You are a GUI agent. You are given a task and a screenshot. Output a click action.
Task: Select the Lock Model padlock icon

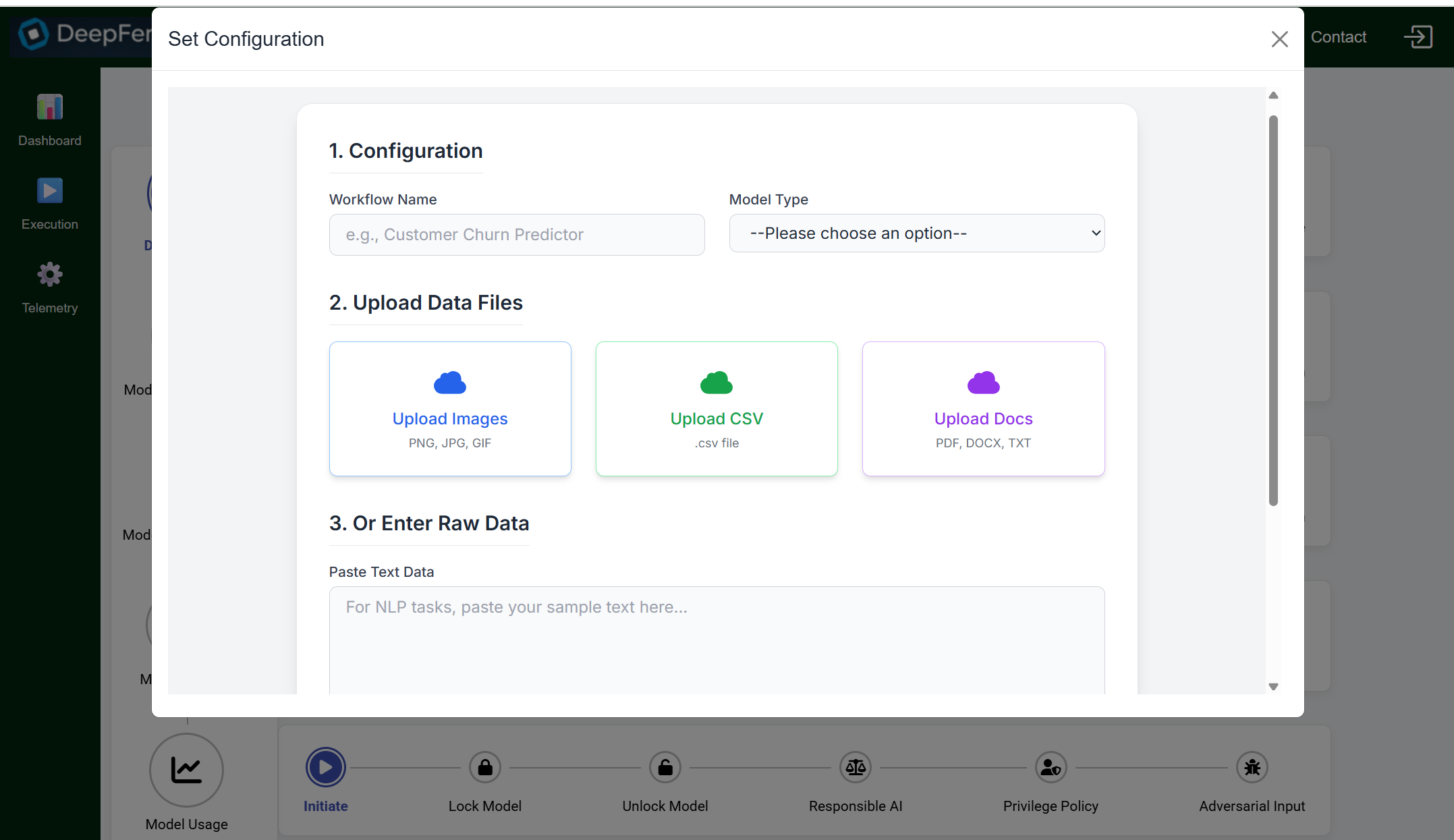485,767
